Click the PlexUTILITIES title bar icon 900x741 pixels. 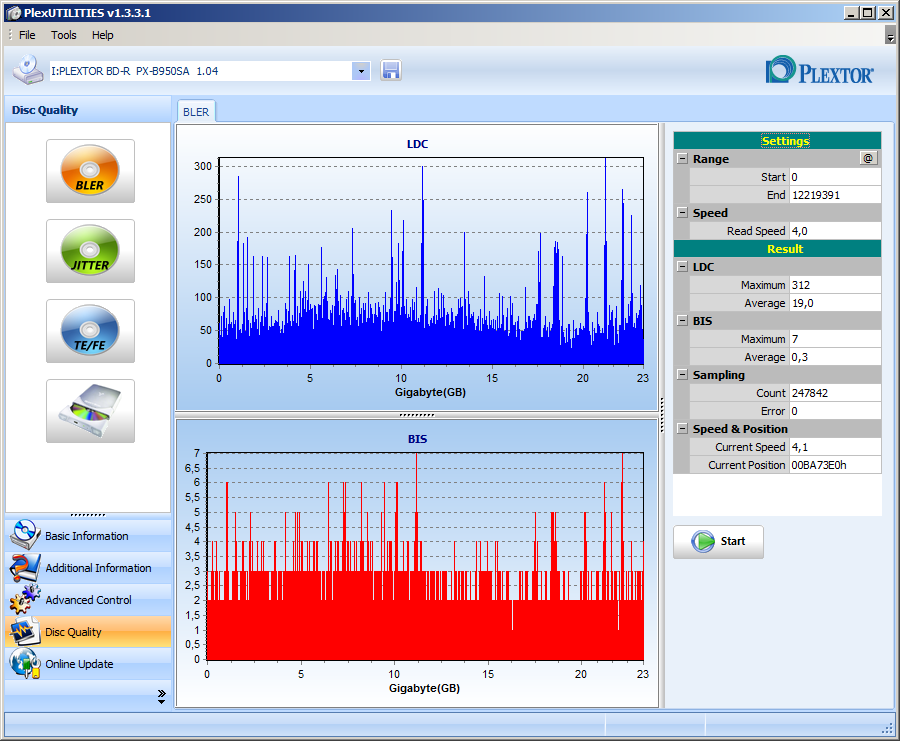[14, 13]
